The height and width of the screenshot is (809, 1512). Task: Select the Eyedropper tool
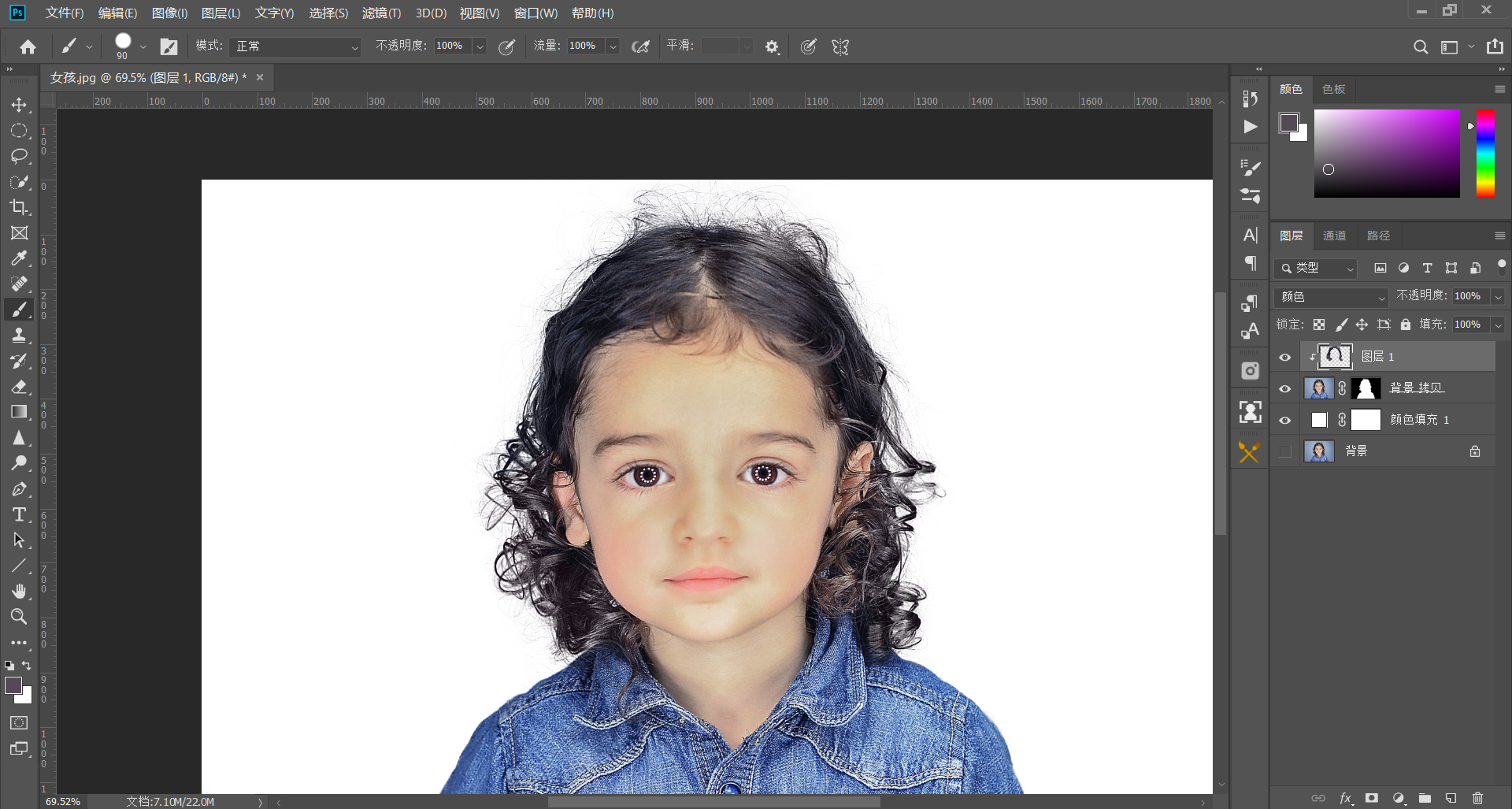coord(19,258)
